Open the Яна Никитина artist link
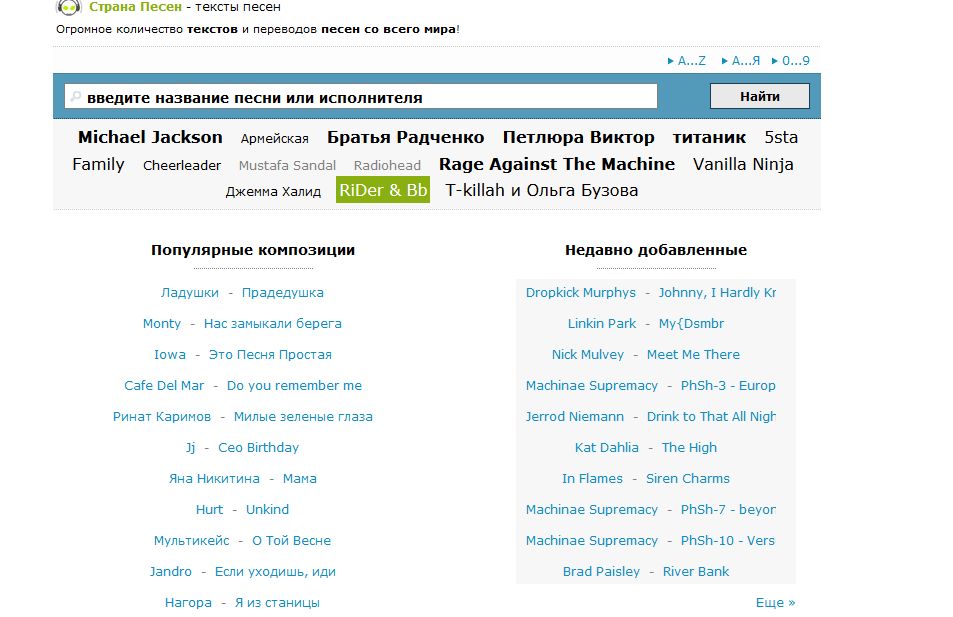 click(x=214, y=478)
